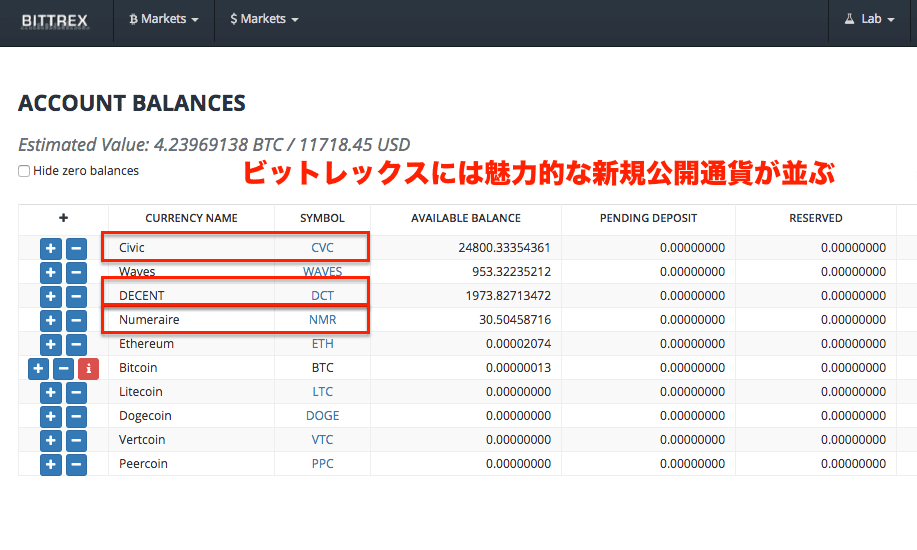Click the withdraw minus icon for Bitcoin
The image size is (917, 550).
coord(64,369)
